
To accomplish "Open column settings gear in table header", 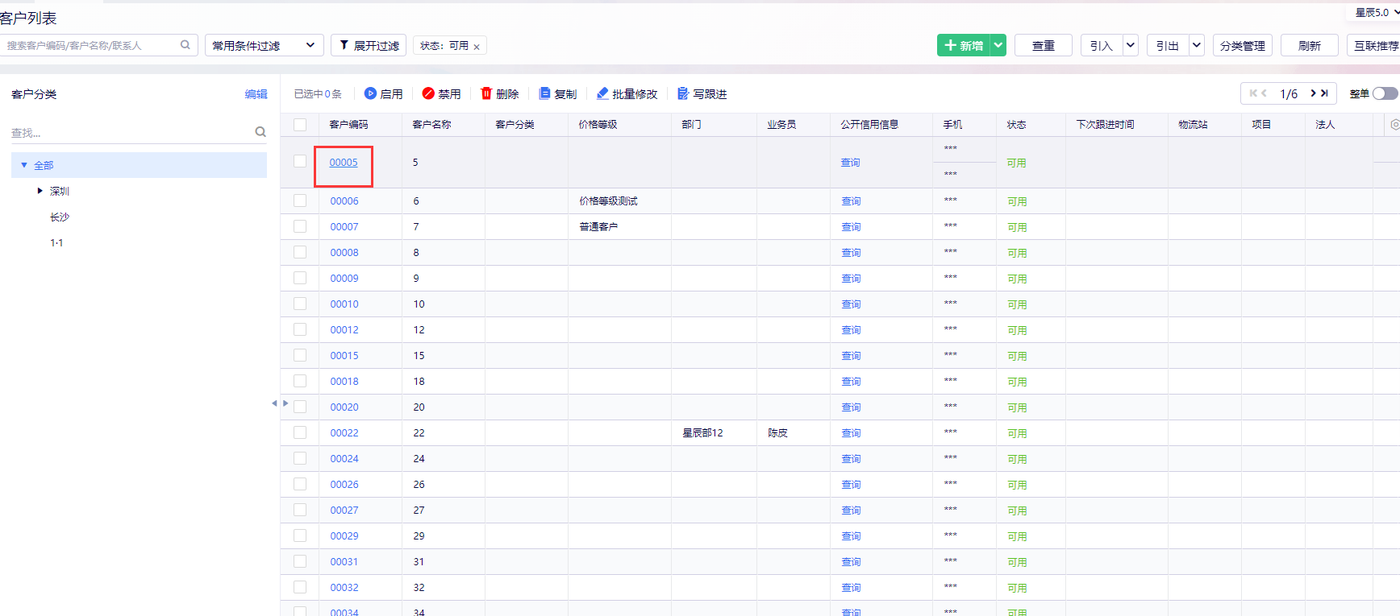I will 1395,124.
